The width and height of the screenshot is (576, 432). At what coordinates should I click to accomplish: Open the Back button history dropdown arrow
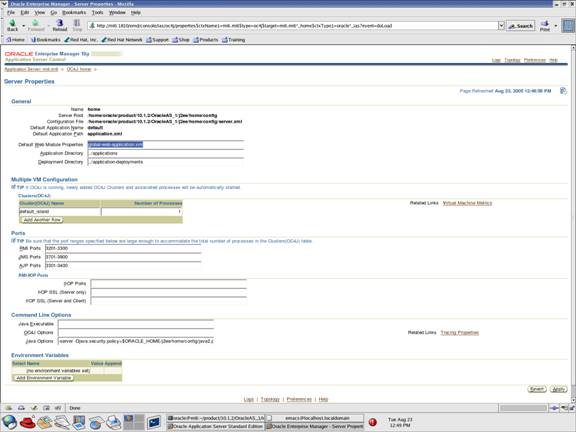tap(24, 26)
